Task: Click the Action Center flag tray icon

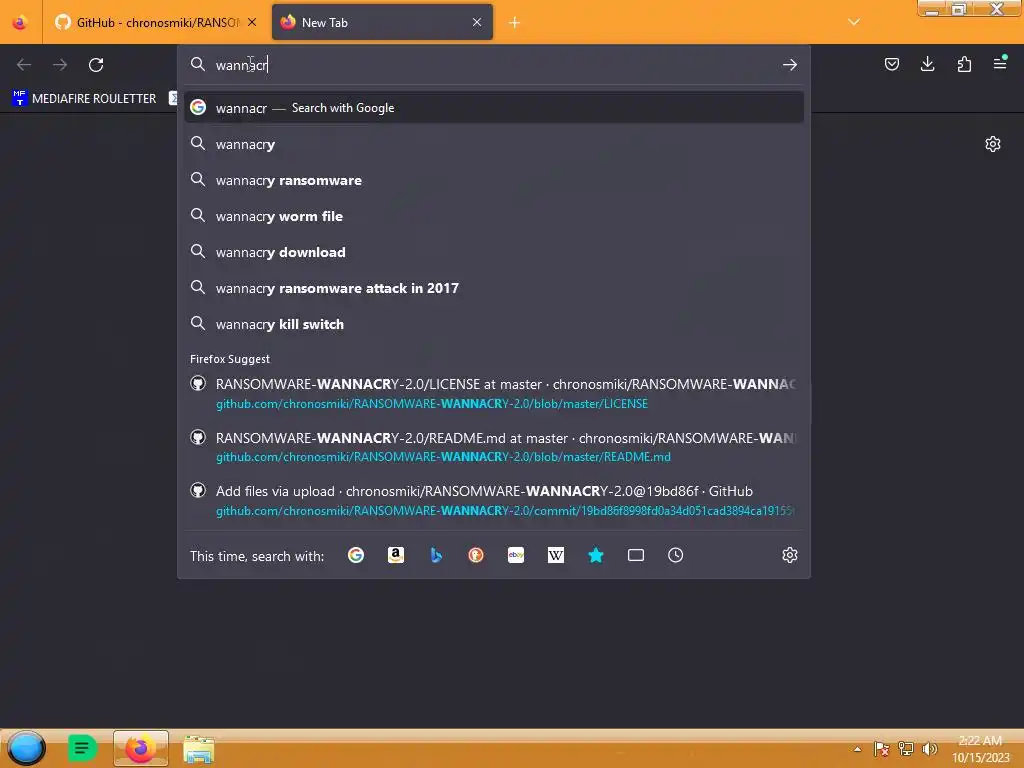Action: 881,749
